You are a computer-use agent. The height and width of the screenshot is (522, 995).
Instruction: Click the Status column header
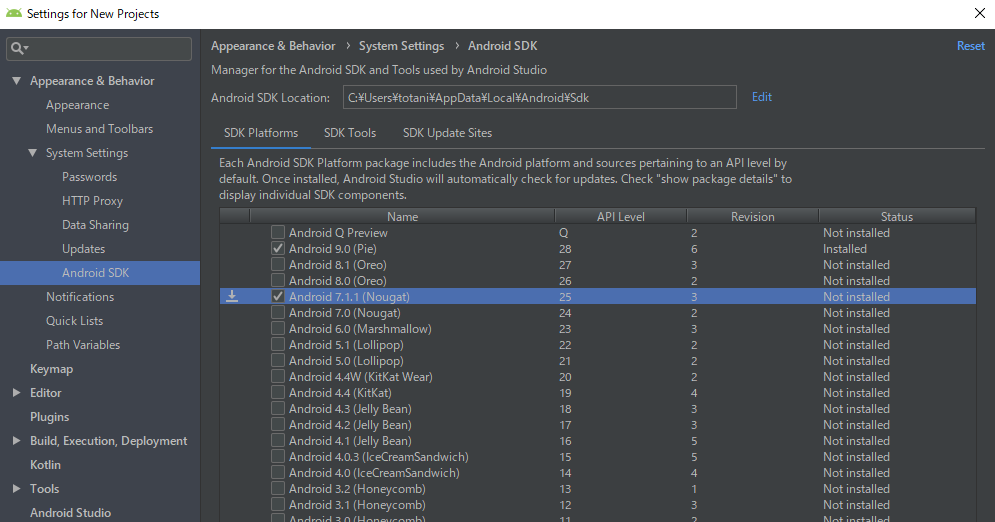(897, 216)
